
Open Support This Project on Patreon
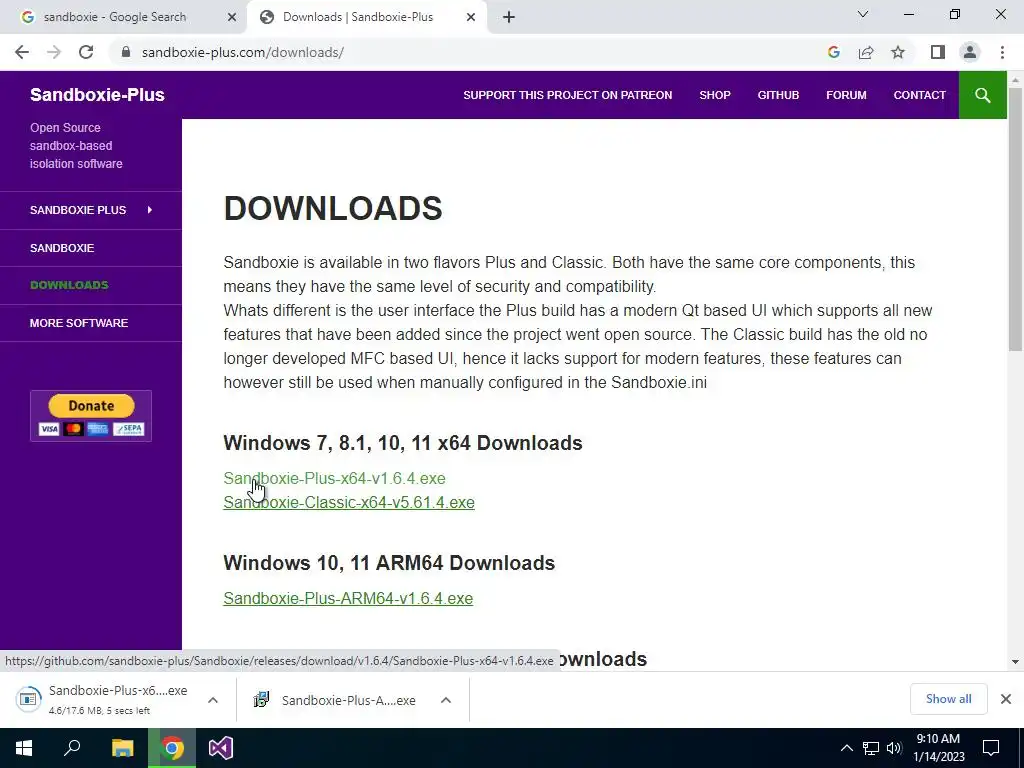tap(568, 95)
